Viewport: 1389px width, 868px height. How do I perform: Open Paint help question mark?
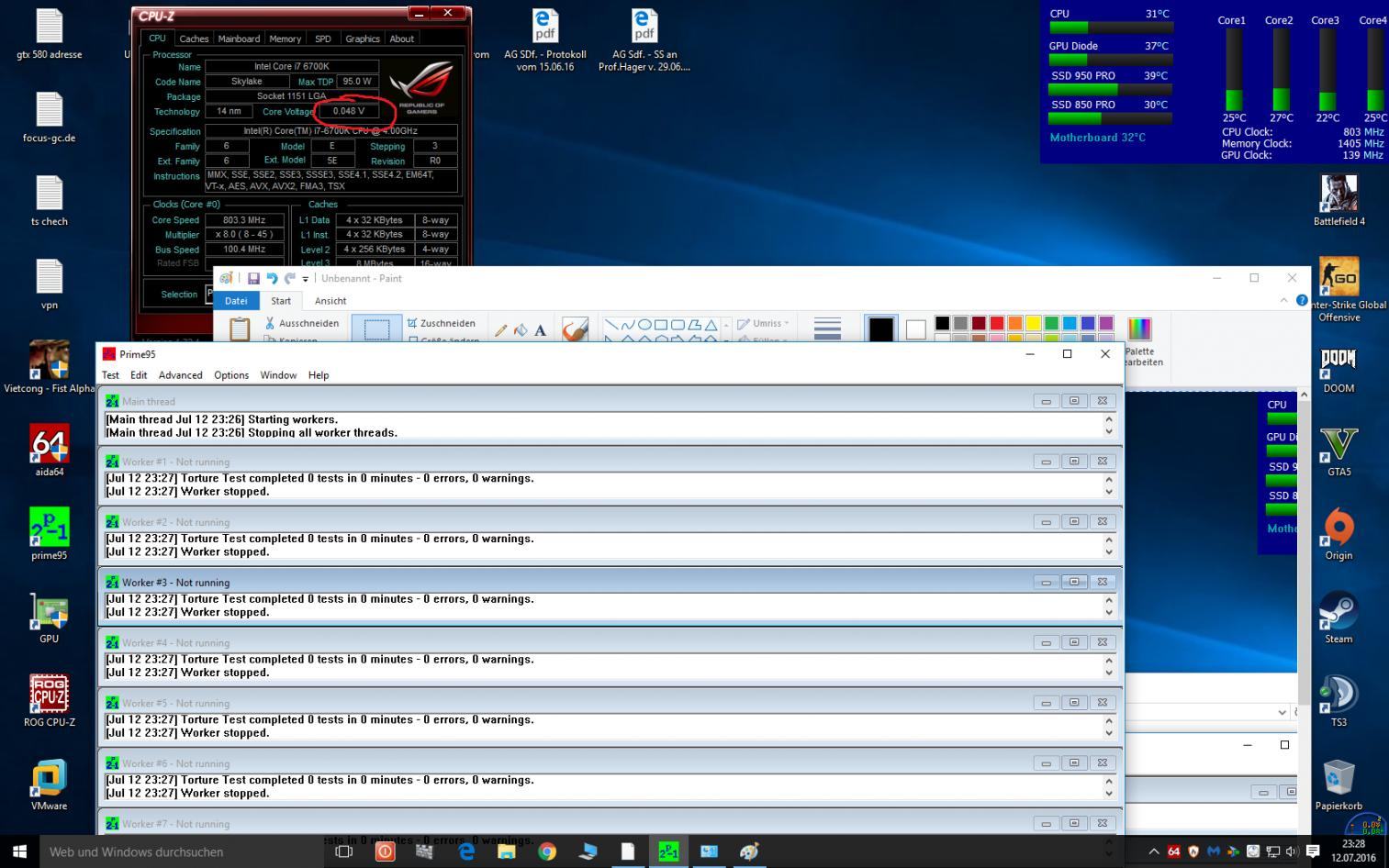coord(1302,300)
